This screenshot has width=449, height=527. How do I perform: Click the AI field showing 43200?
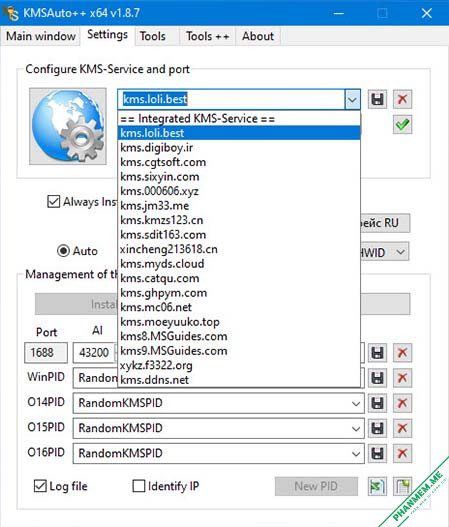95,353
